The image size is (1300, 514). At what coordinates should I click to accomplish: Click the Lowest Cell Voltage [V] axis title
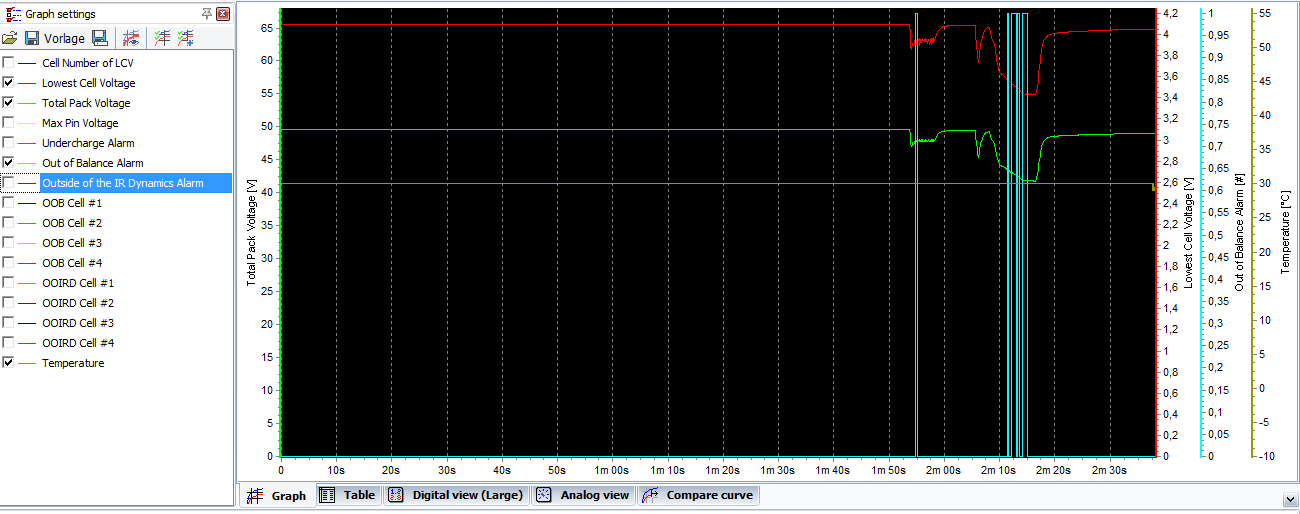(1187, 233)
